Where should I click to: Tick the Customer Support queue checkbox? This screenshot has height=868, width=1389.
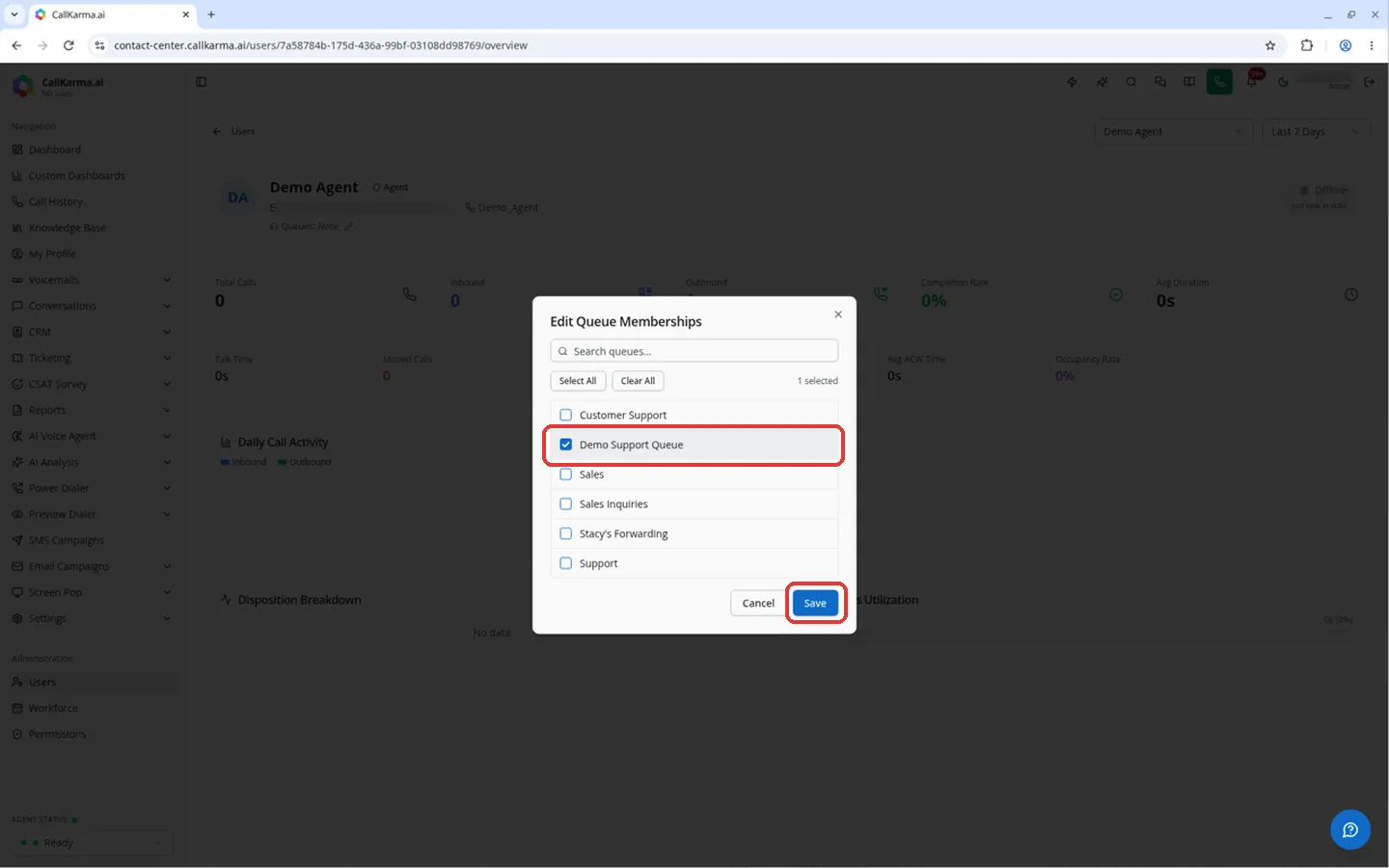coord(566,415)
